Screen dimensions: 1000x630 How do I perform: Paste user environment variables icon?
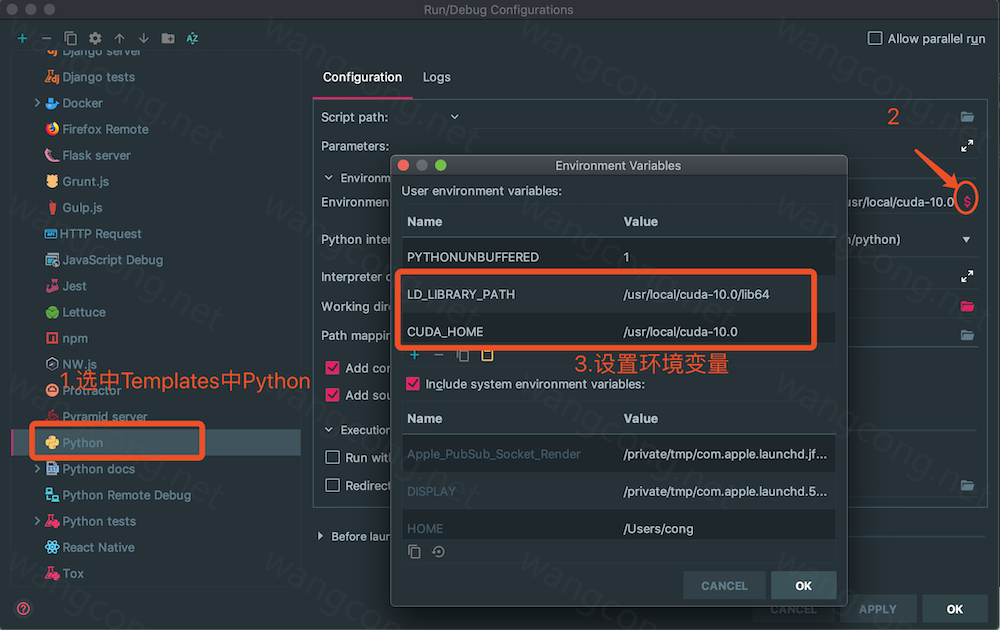pyautogui.click(x=487, y=355)
